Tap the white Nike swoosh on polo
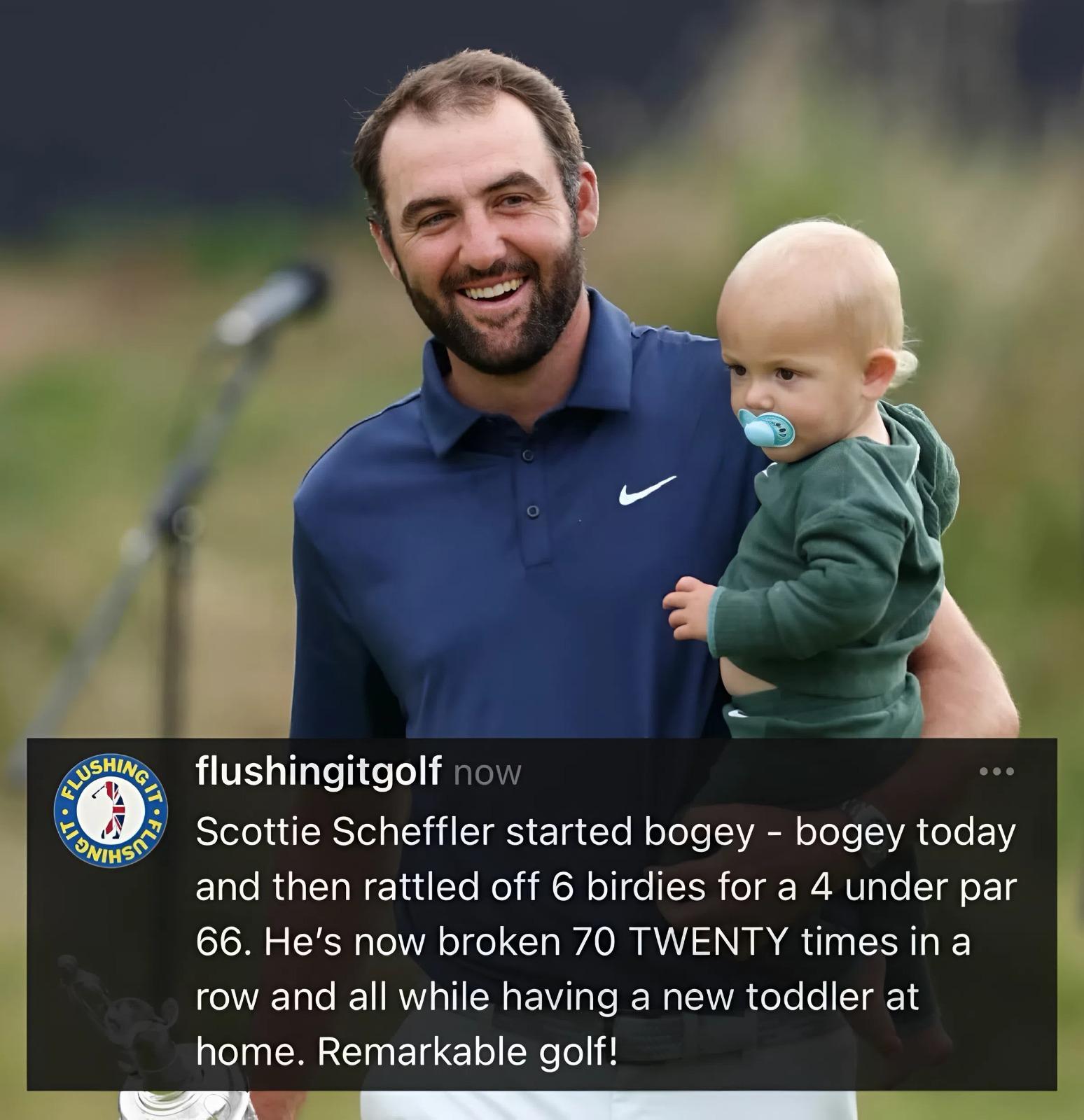 click(647, 490)
